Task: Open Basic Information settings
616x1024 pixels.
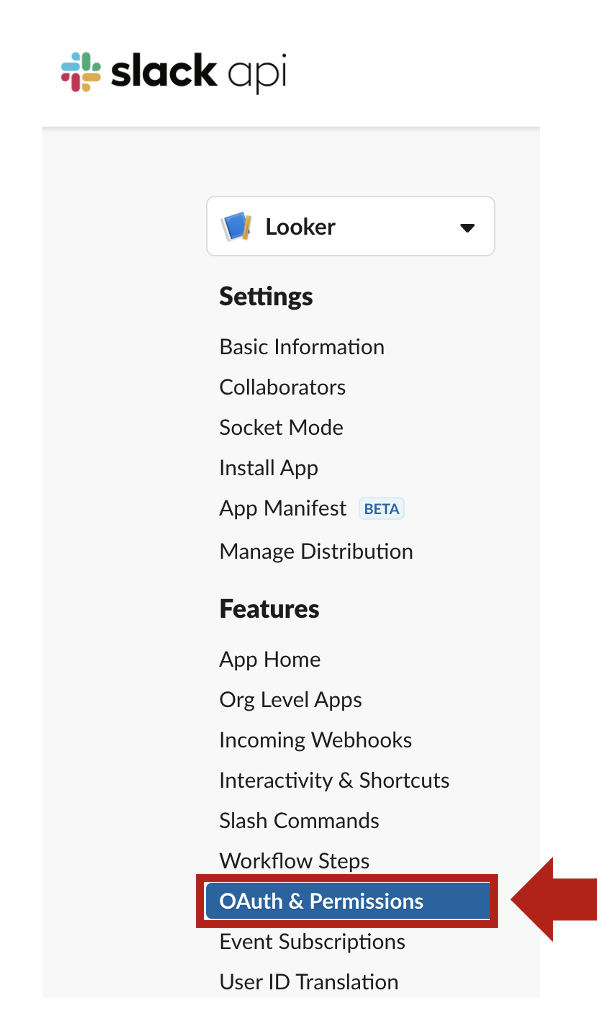Action: pos(302,347)
